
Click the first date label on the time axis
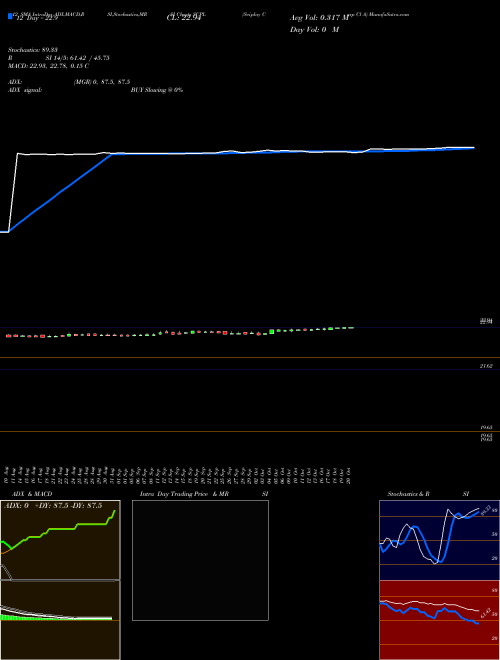(x=7, y=474)
